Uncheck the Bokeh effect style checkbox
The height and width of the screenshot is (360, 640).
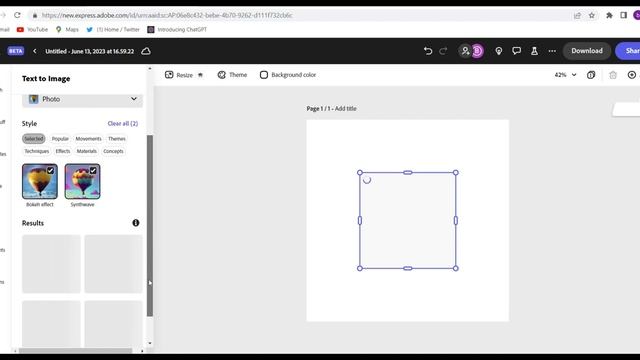tap(51, 171)
